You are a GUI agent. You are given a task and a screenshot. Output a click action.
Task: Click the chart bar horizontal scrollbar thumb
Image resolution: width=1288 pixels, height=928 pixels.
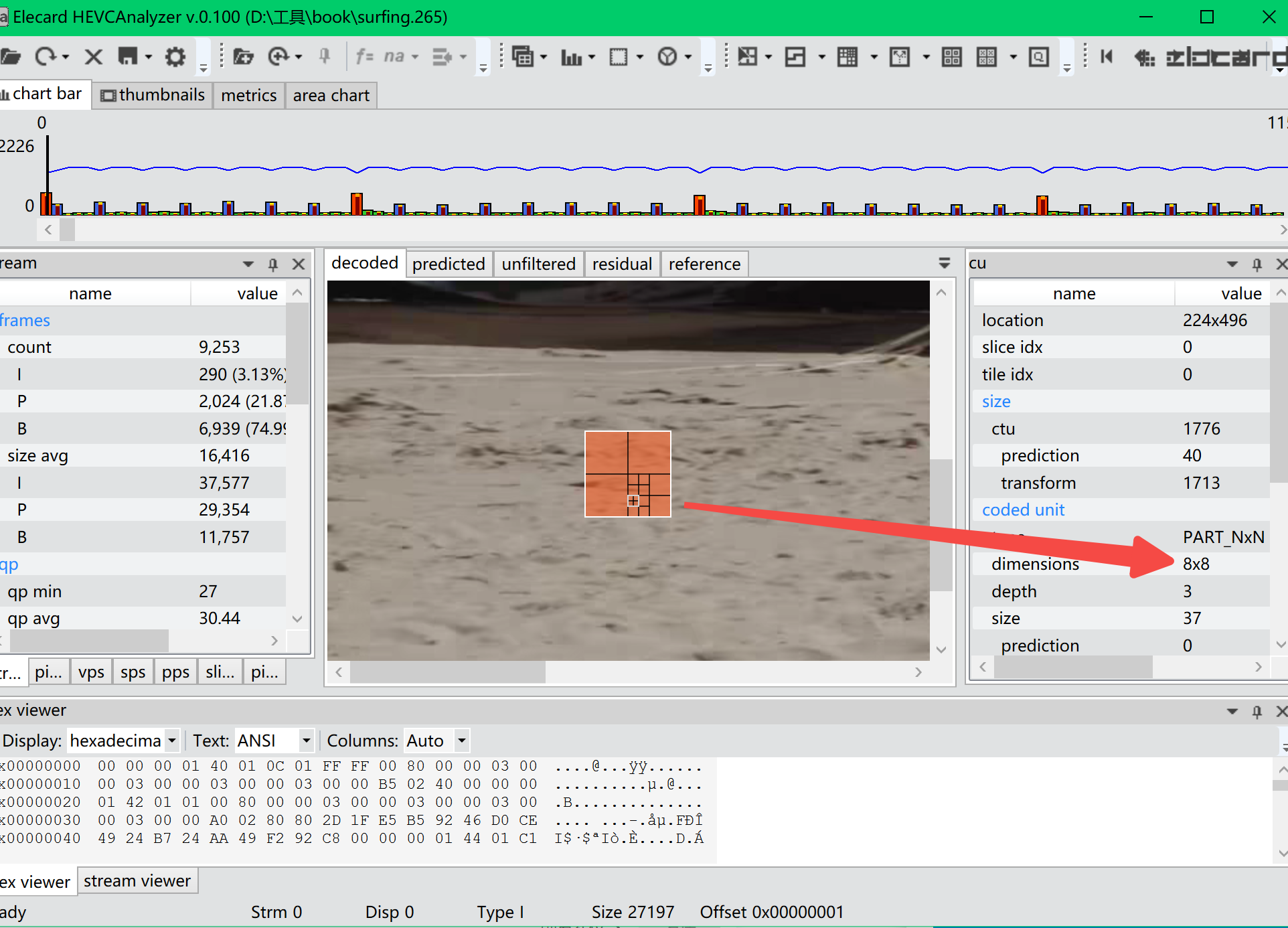tap(68, 230)
